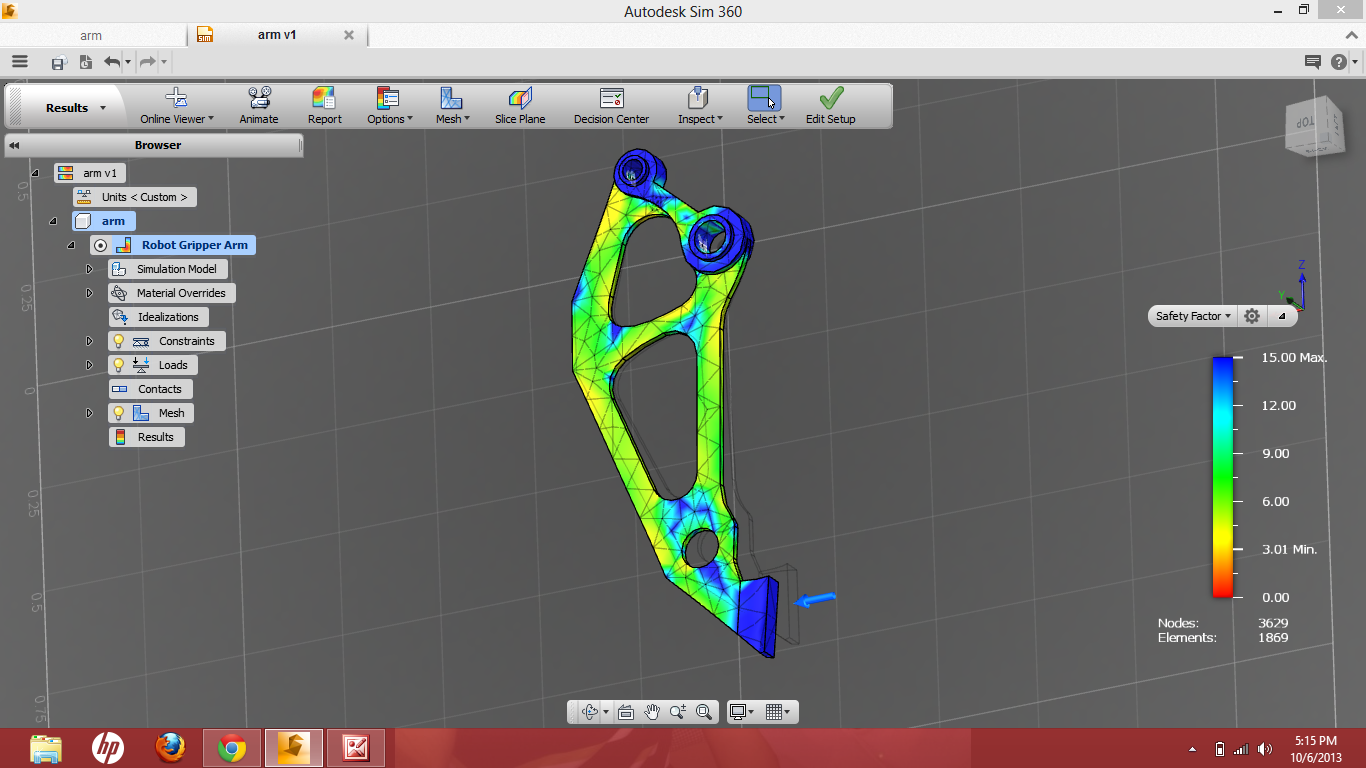Image resolution: width=1366 pixels, height=768 pixels.
Task: Activate the Slice Plane tool
Action: [520, 106]
